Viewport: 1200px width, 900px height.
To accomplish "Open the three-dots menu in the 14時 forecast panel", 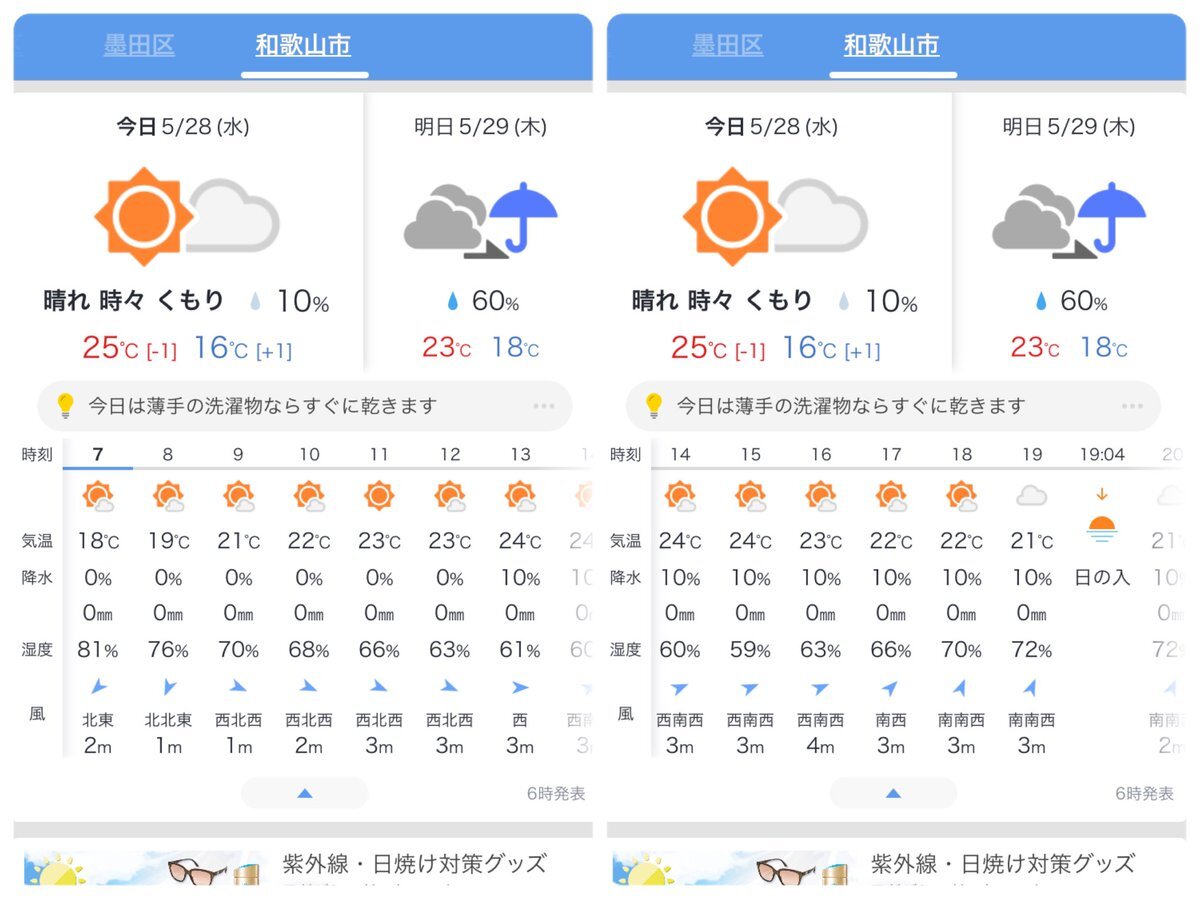I will pos(1132,406).
